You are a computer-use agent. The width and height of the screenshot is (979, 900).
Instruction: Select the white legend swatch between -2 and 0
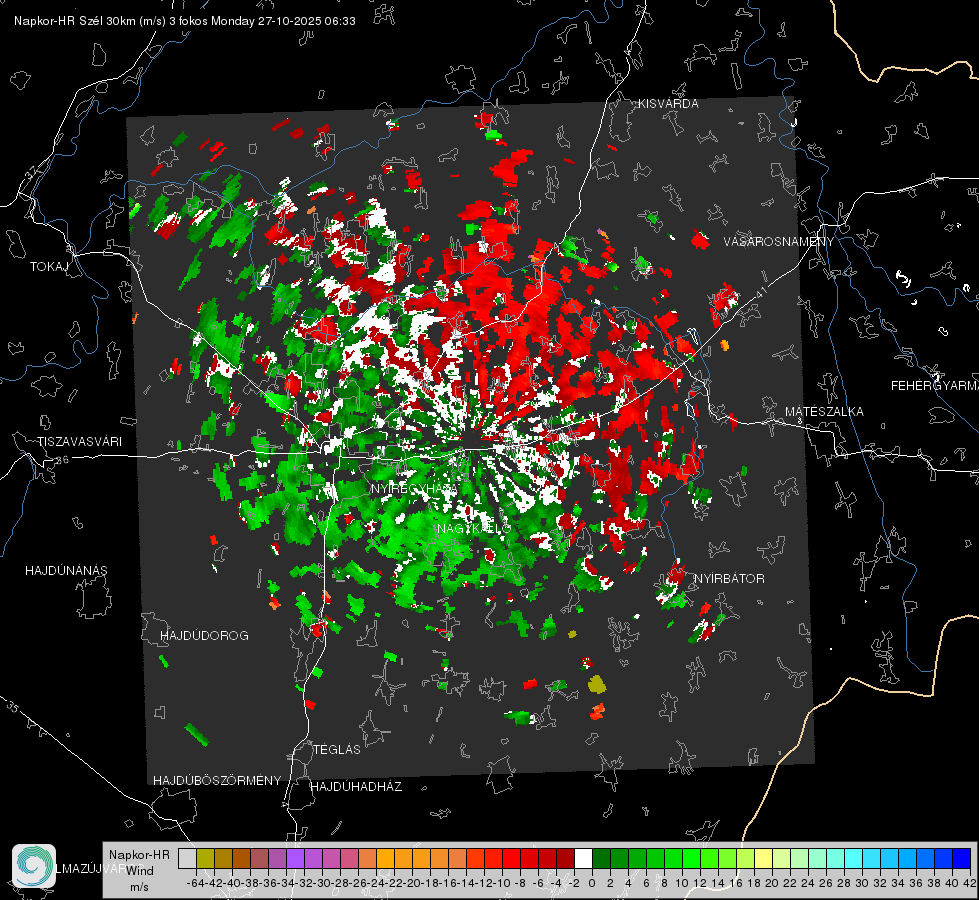click(583, 859)
